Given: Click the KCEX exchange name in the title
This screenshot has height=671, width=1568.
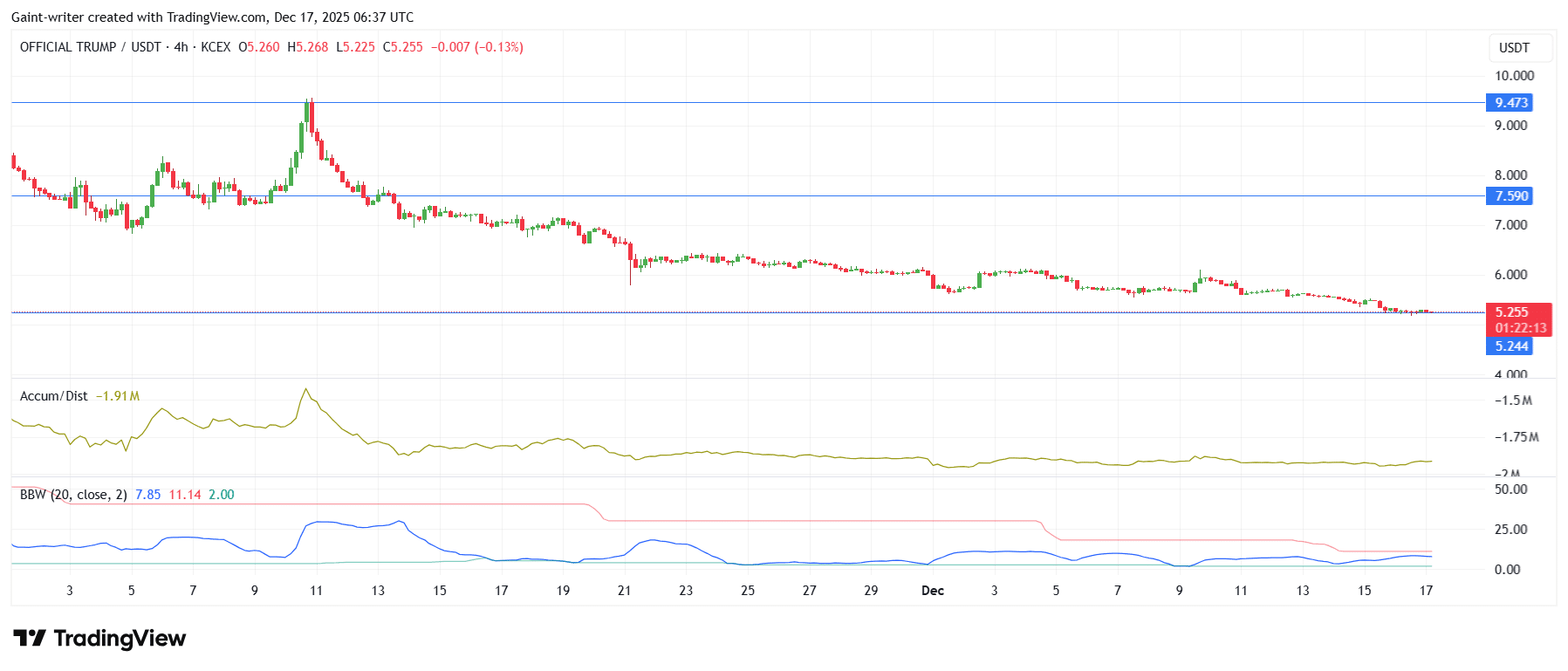Looking at the screenshot, I should tap(216, 47).
